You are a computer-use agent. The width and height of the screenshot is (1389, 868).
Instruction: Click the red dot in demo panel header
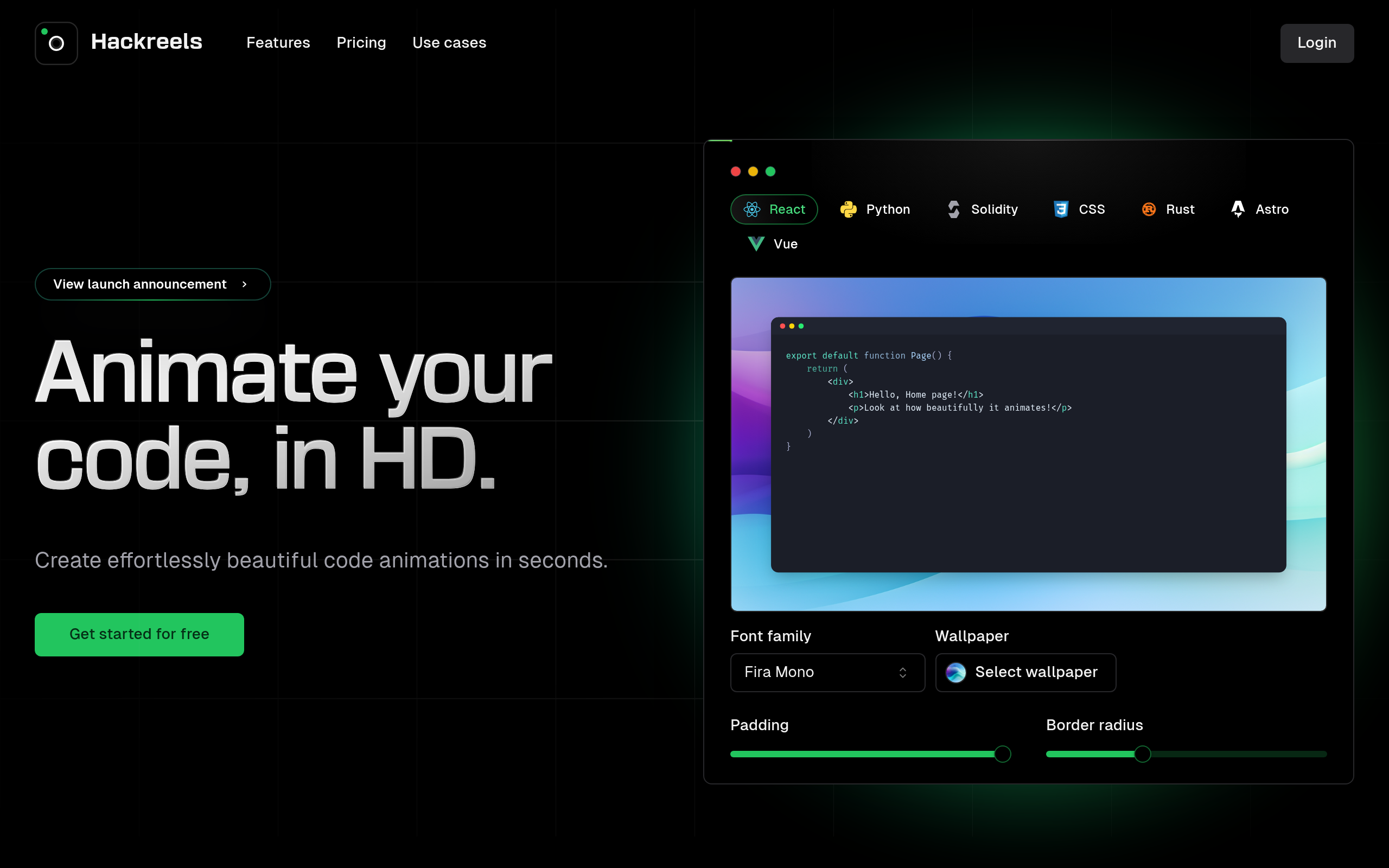tap(736, 171)
